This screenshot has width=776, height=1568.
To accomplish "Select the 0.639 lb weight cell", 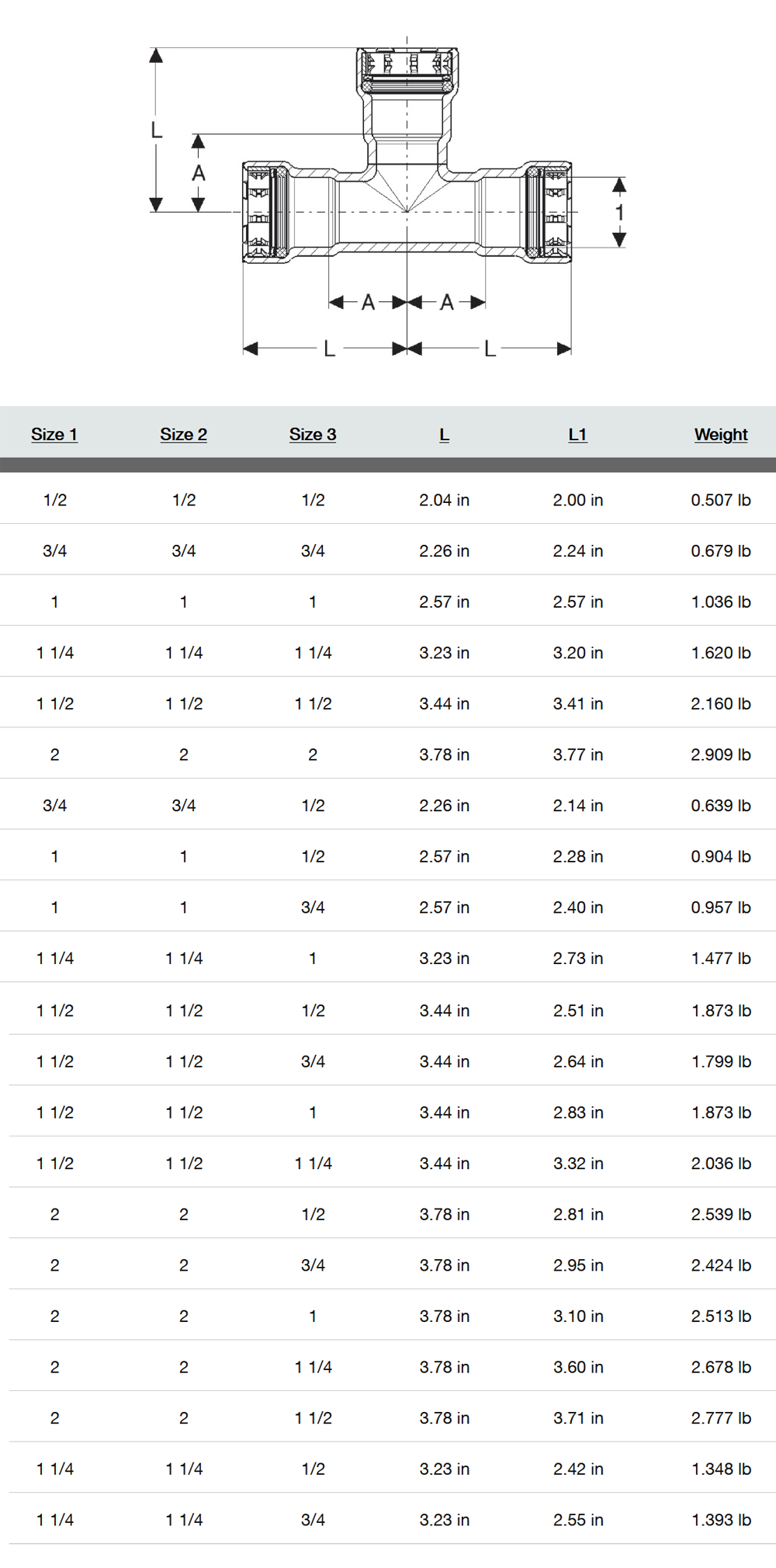I will 721,806.
